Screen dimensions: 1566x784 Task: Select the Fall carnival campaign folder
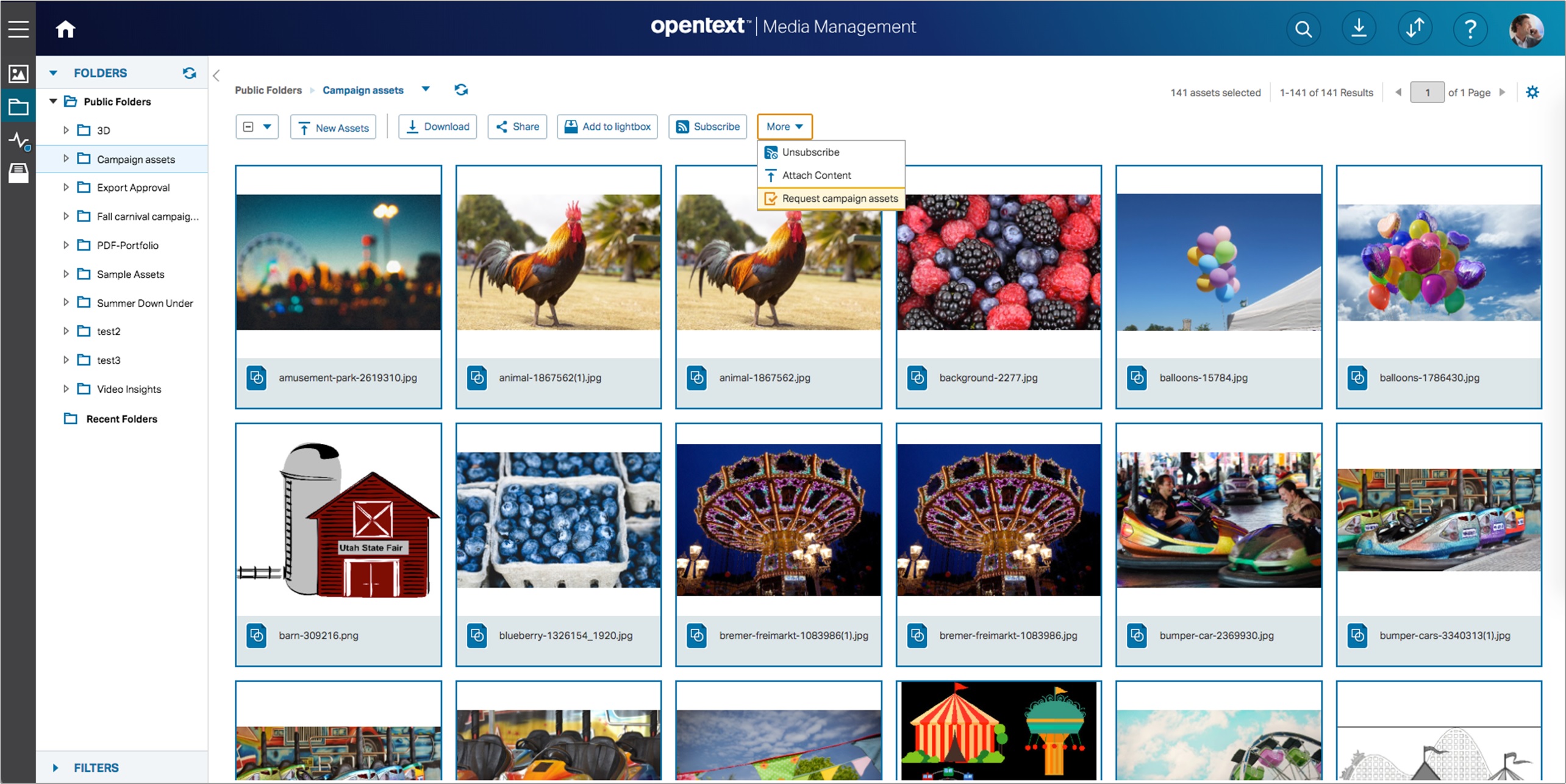[x=148, y=216]
